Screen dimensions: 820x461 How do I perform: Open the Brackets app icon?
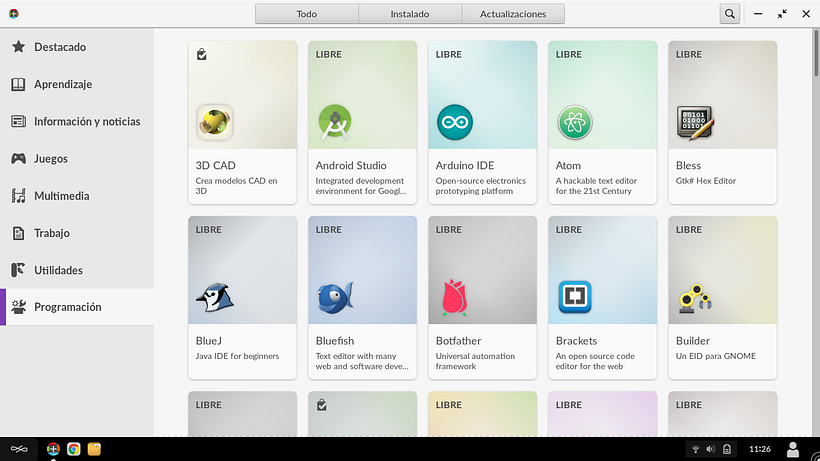575,297
